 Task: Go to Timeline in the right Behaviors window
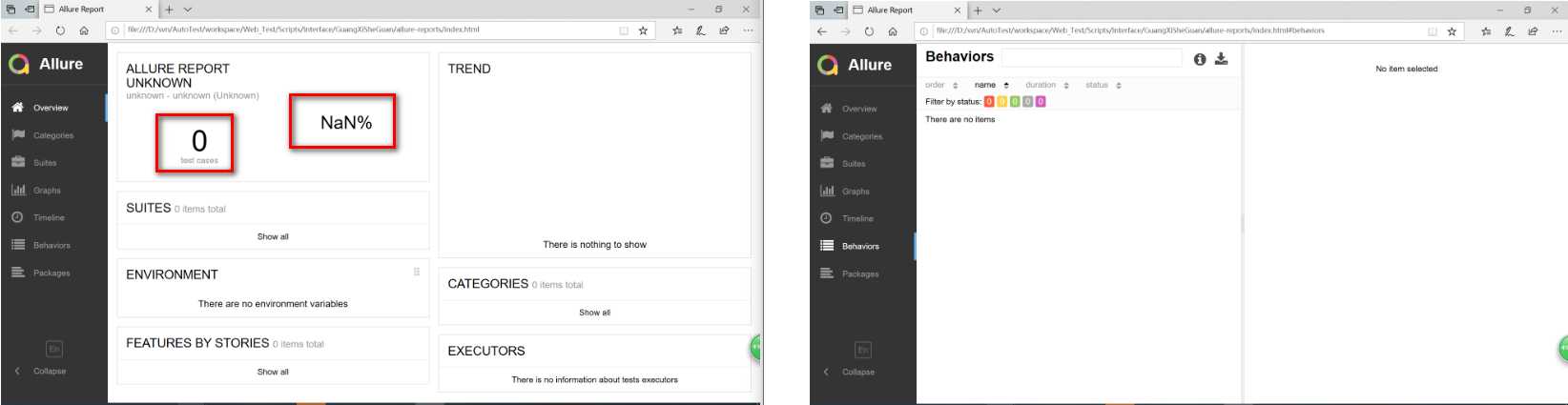tap(862, 218)
